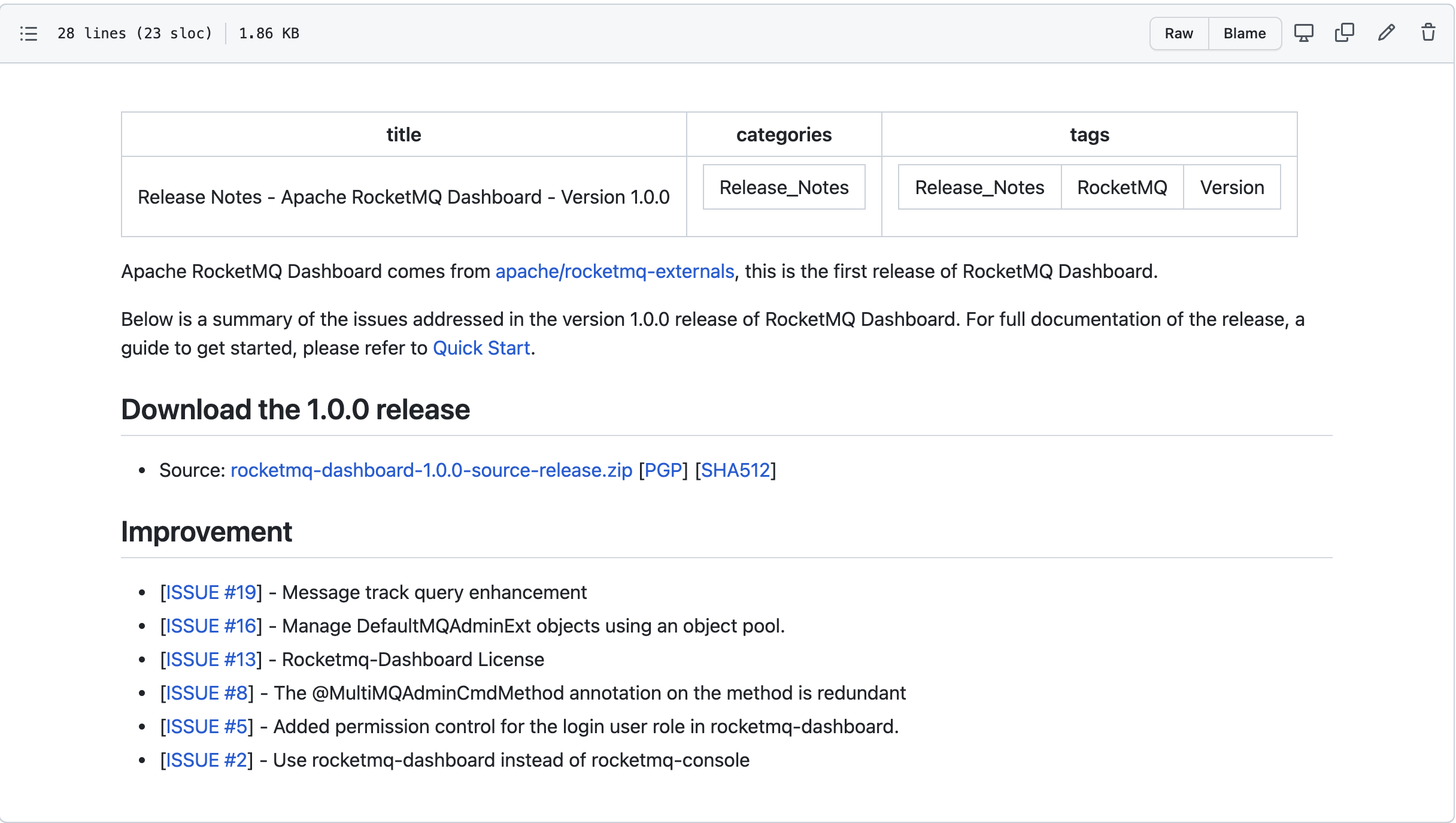Click the Download the 1.0.0 release heading
Image resolution: width=1456 pixels, height=823 pixels.
pos(295,410)
